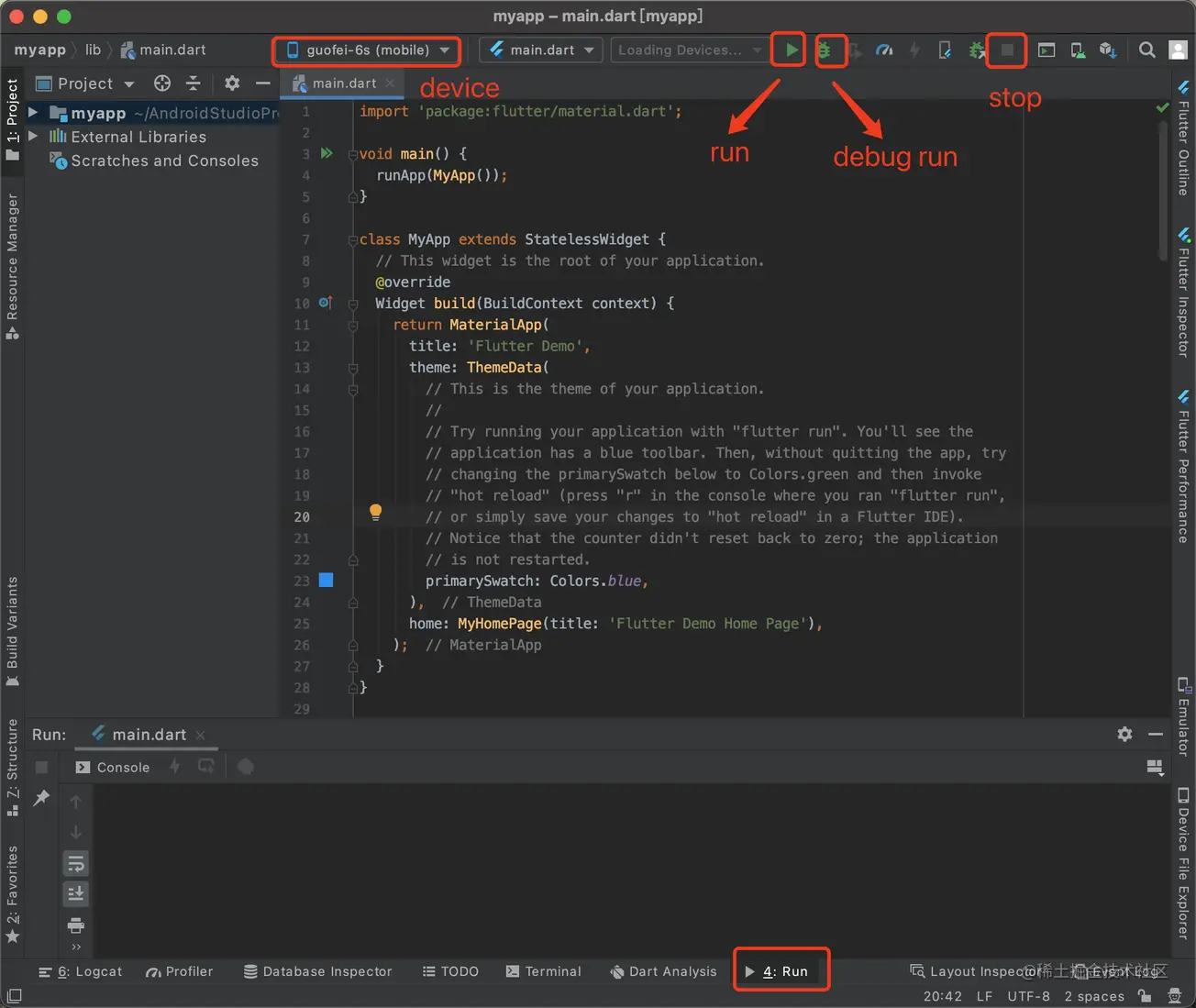Screen dimensions: 1196x1008
Task: Collapse all in Project panel
Action: click(193, 83)
